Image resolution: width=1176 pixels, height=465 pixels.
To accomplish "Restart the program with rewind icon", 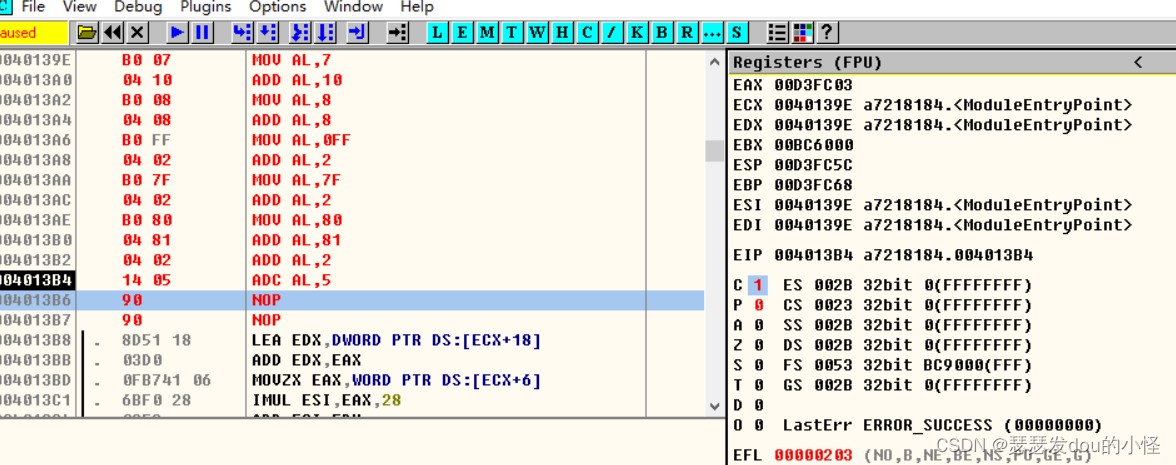I will (x=112, y=32).
